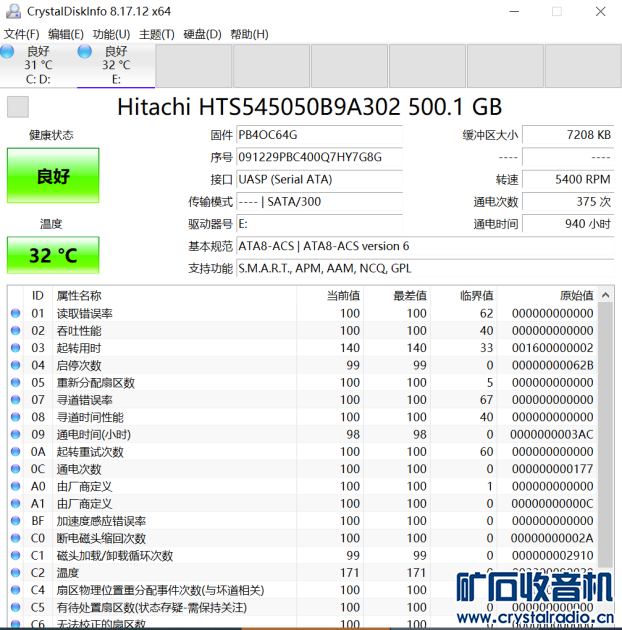
Task: Click status orb on row C2 温度
Action: pos(15,573)
